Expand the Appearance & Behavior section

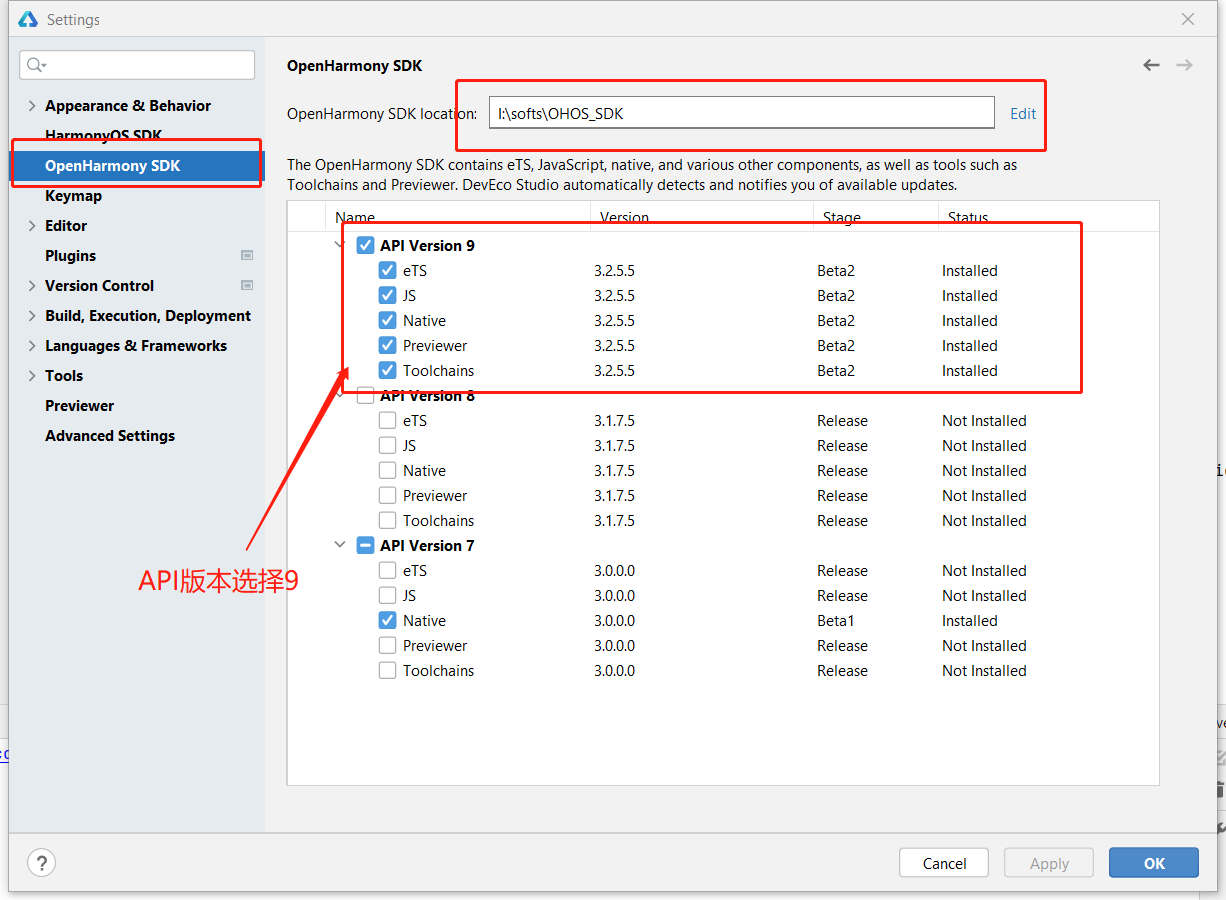[32, 106]
